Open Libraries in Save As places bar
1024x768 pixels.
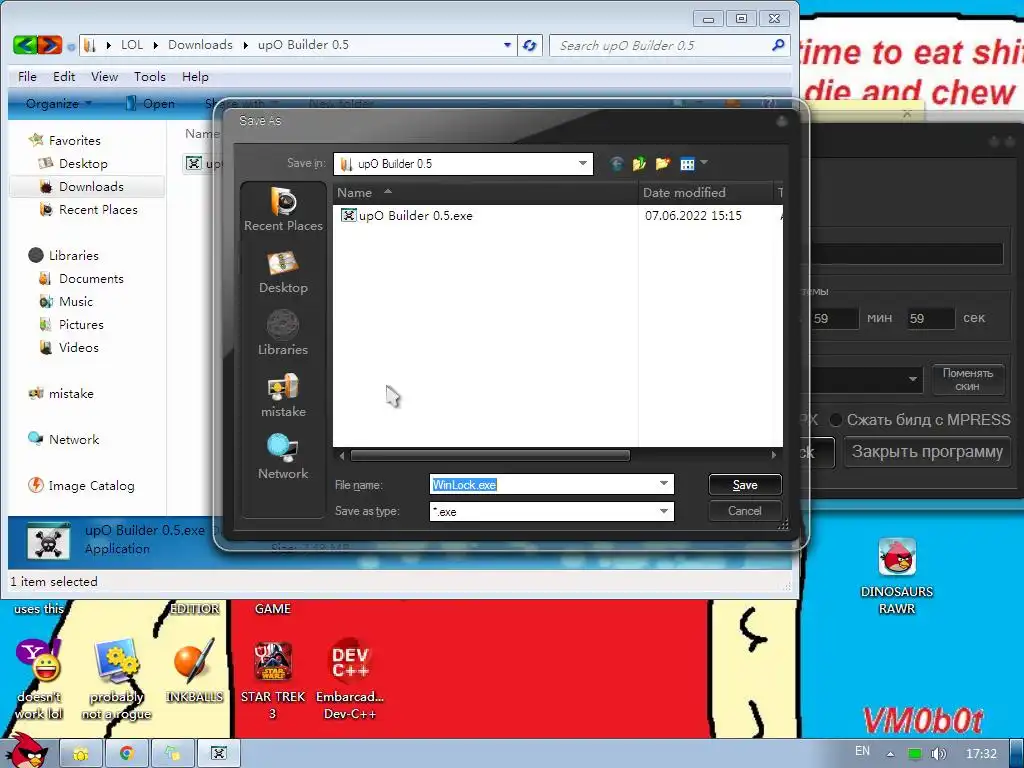point(283,334)
